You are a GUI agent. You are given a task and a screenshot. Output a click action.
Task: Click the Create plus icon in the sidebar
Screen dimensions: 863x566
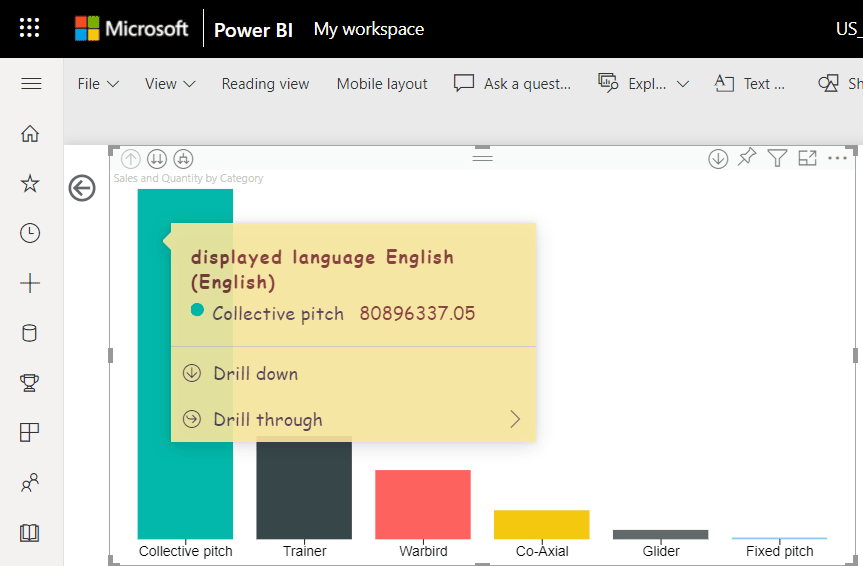click(30, 283)
